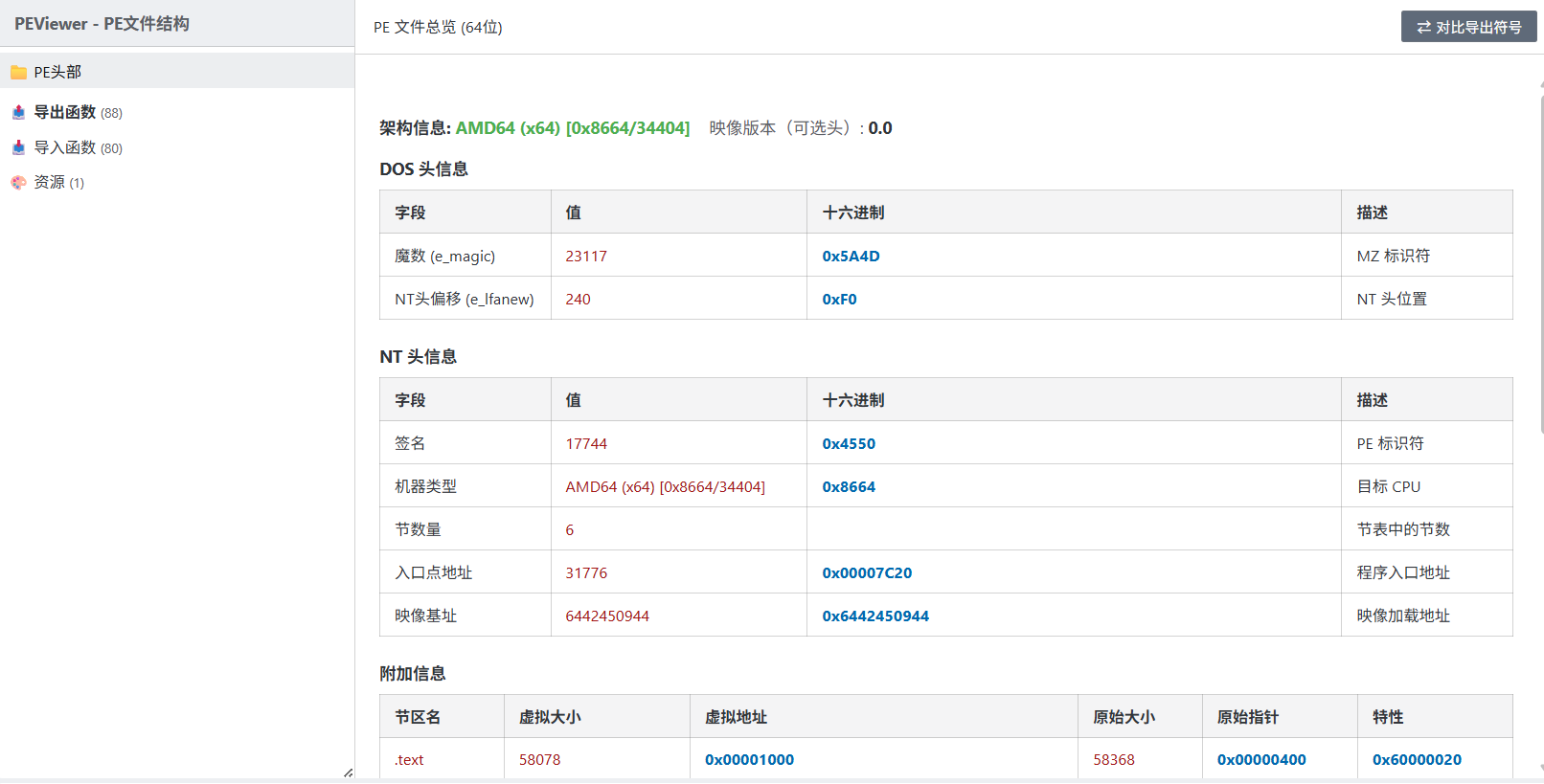Click the NT头偏移 (e_lfanew) field cell
The width and height of the screenshot is (1544, 784).
(465, 299)
